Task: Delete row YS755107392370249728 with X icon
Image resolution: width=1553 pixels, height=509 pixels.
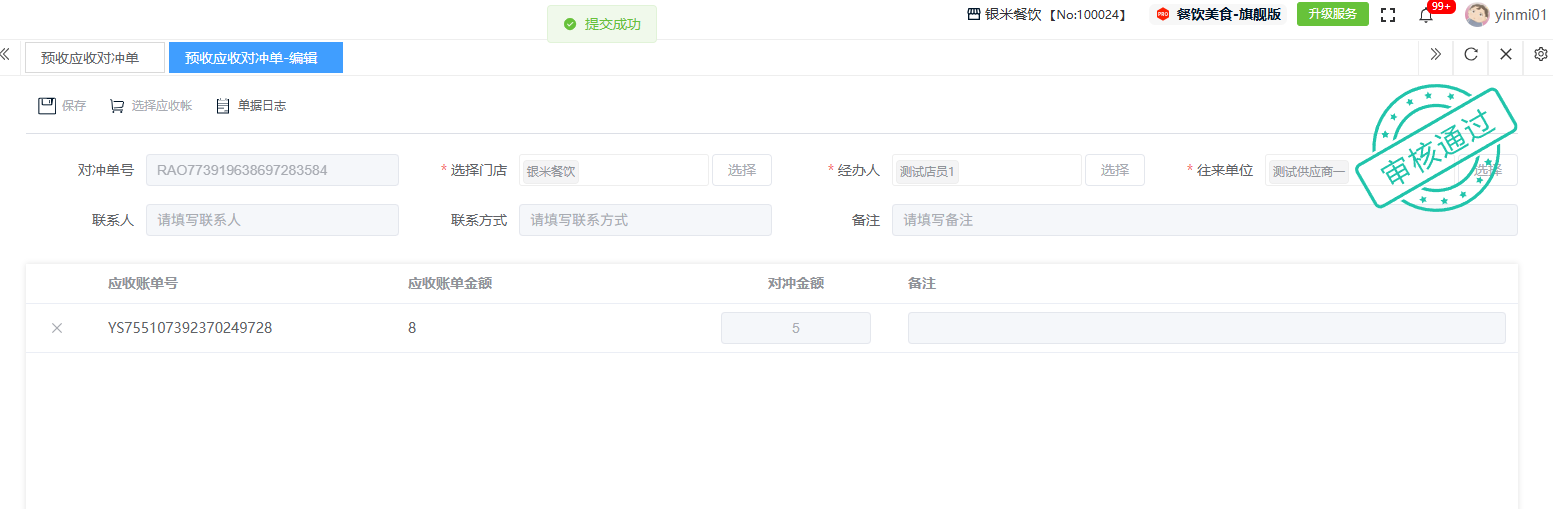Action: pos(57,328)
